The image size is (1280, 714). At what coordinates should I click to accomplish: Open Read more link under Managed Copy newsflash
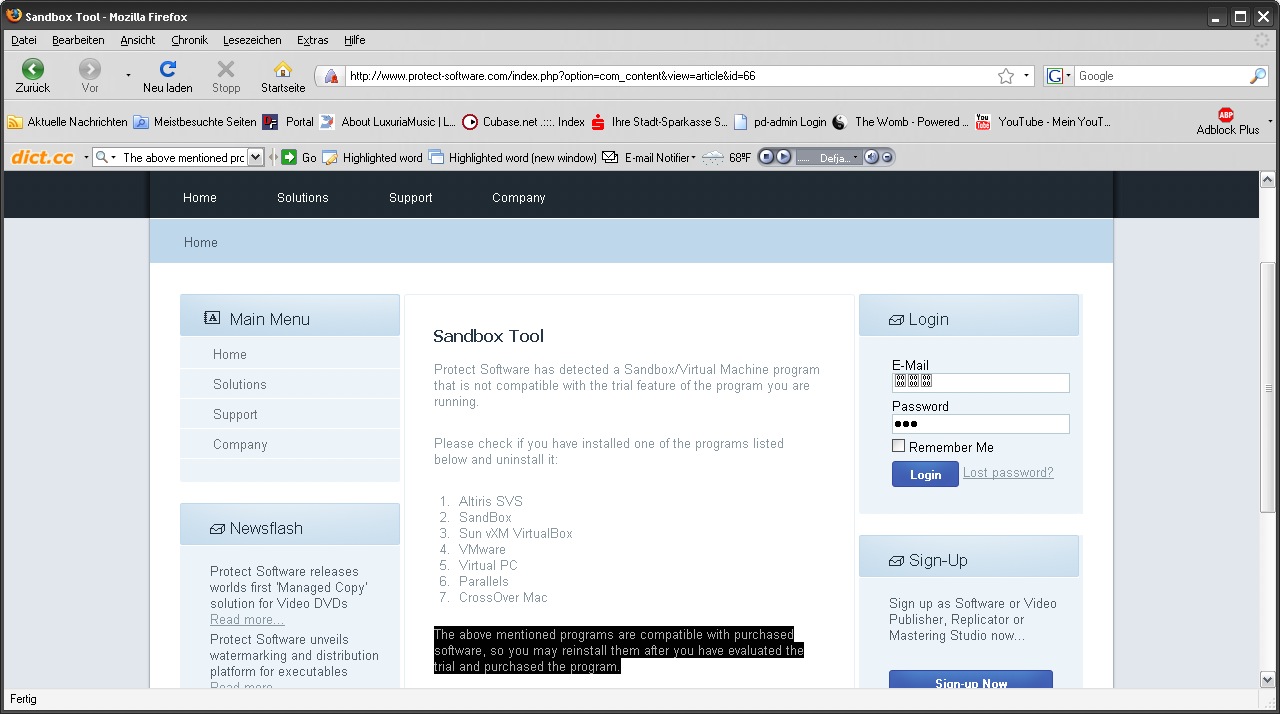[x=247, y=620]
